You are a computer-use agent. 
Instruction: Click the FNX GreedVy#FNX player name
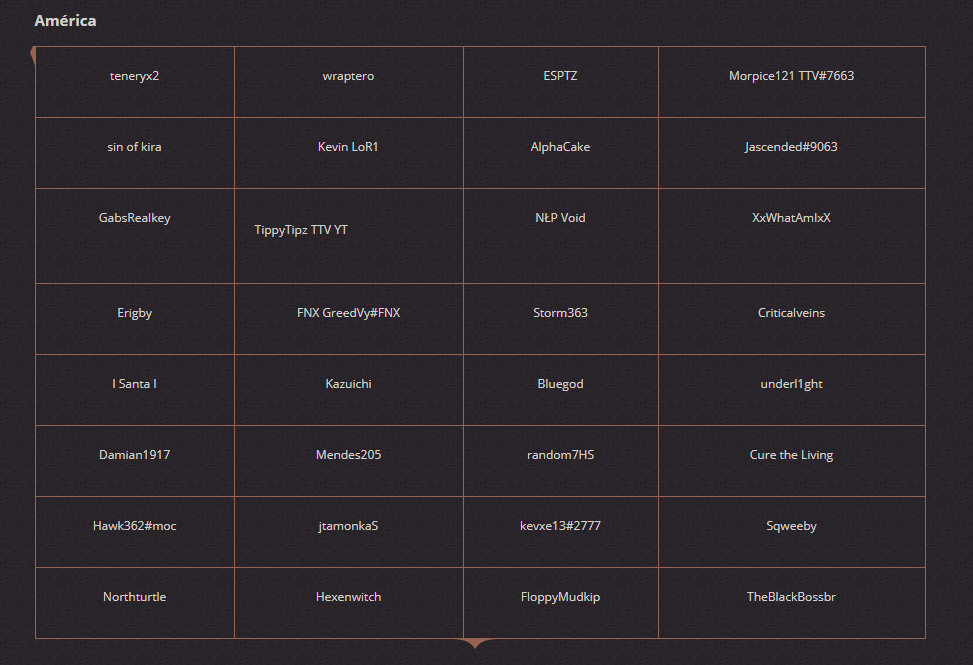[349, 313]
